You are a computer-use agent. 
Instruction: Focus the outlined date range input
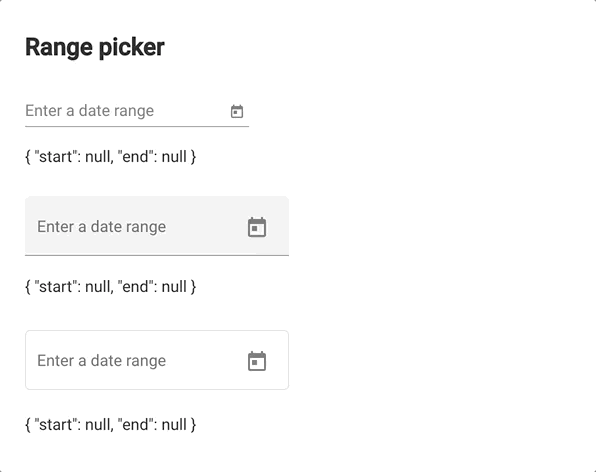(139, 360)
